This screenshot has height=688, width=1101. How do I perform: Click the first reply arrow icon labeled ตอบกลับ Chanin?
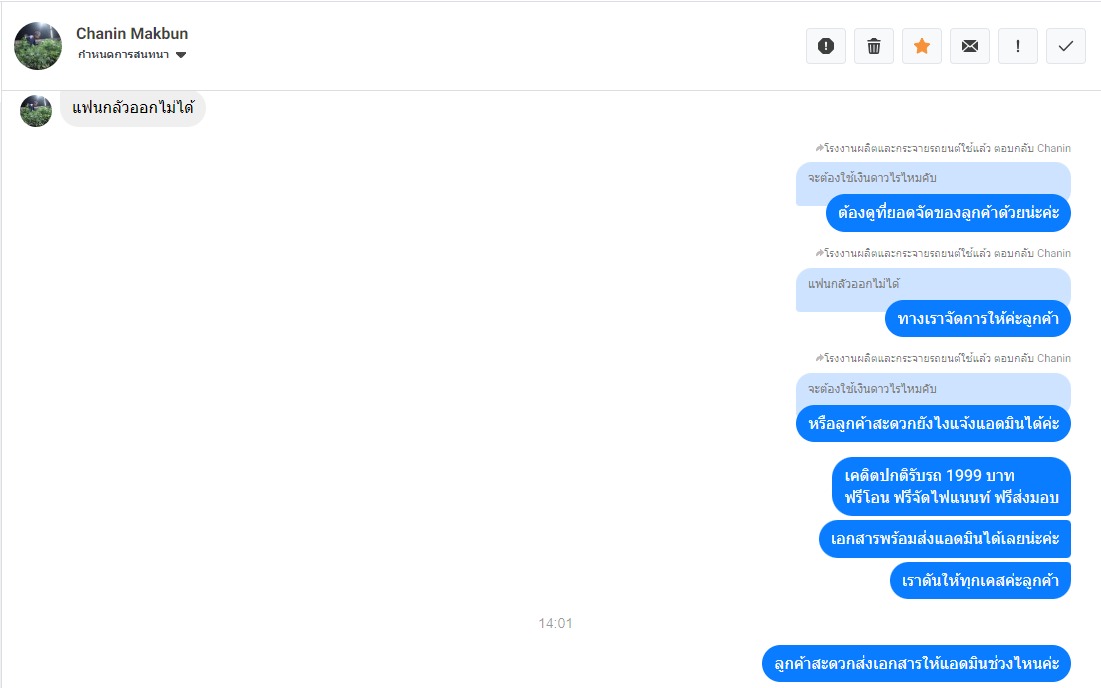pos(819,148)
